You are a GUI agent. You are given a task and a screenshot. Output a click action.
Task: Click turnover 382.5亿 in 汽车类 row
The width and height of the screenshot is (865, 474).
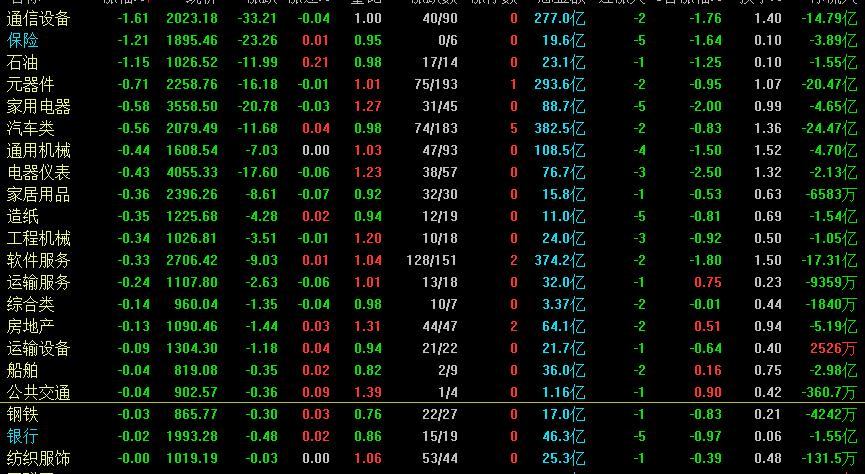[x=560, y=129]
